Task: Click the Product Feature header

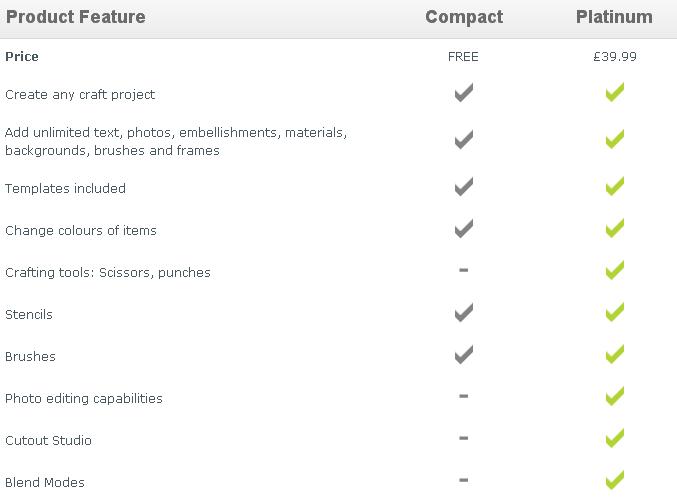Action: pyautogui.click(x=76, y=17)
